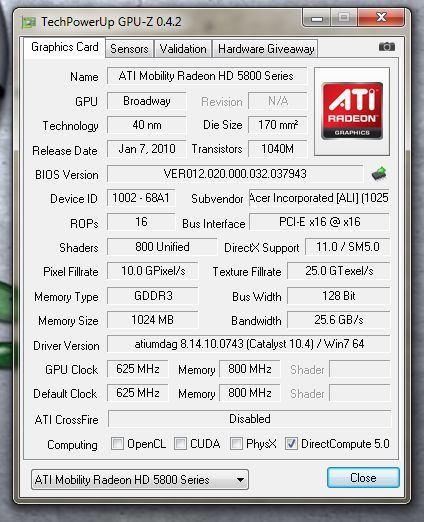Click the BIOS Version field
Screen dimensions: 424x522
coord(235,174)
